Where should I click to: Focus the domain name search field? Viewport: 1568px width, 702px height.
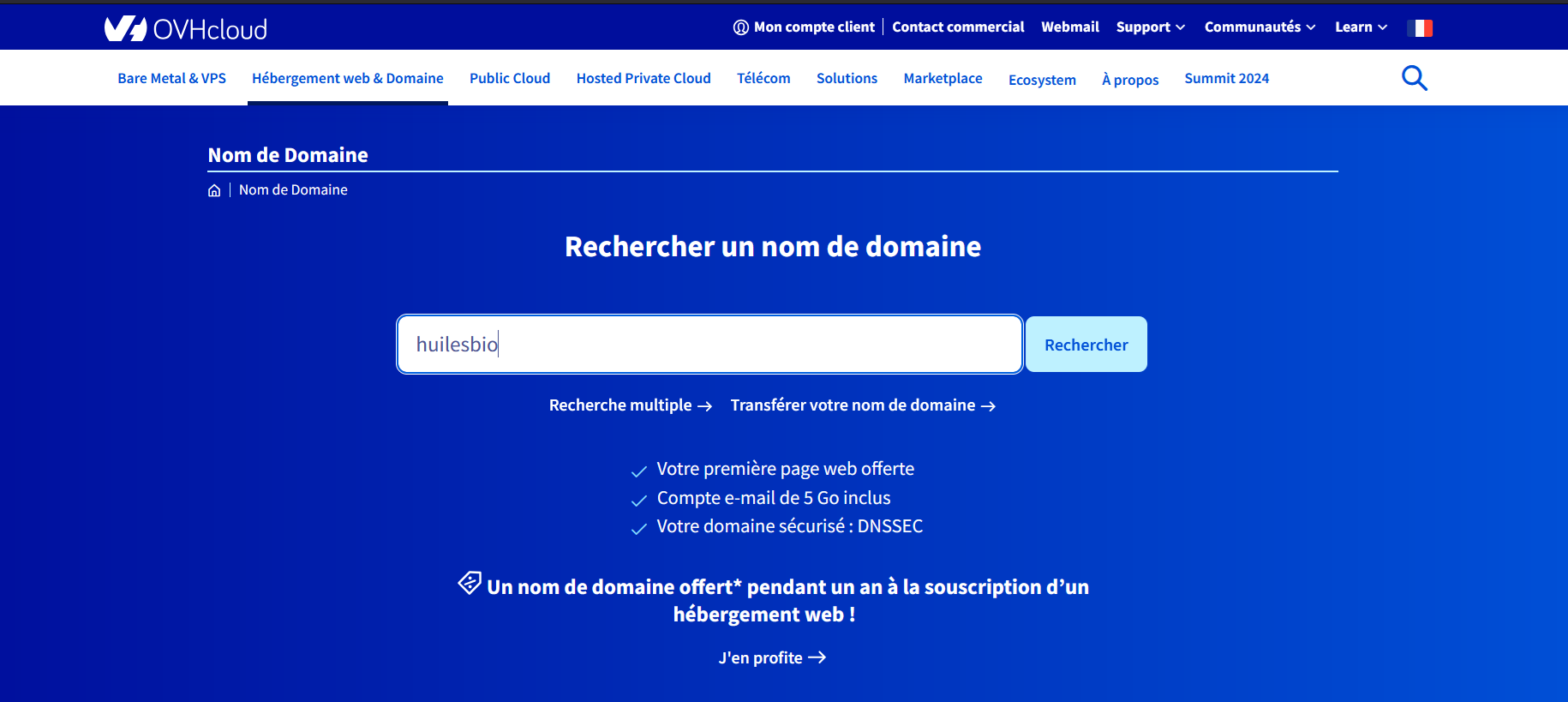(x=709, y=345)
